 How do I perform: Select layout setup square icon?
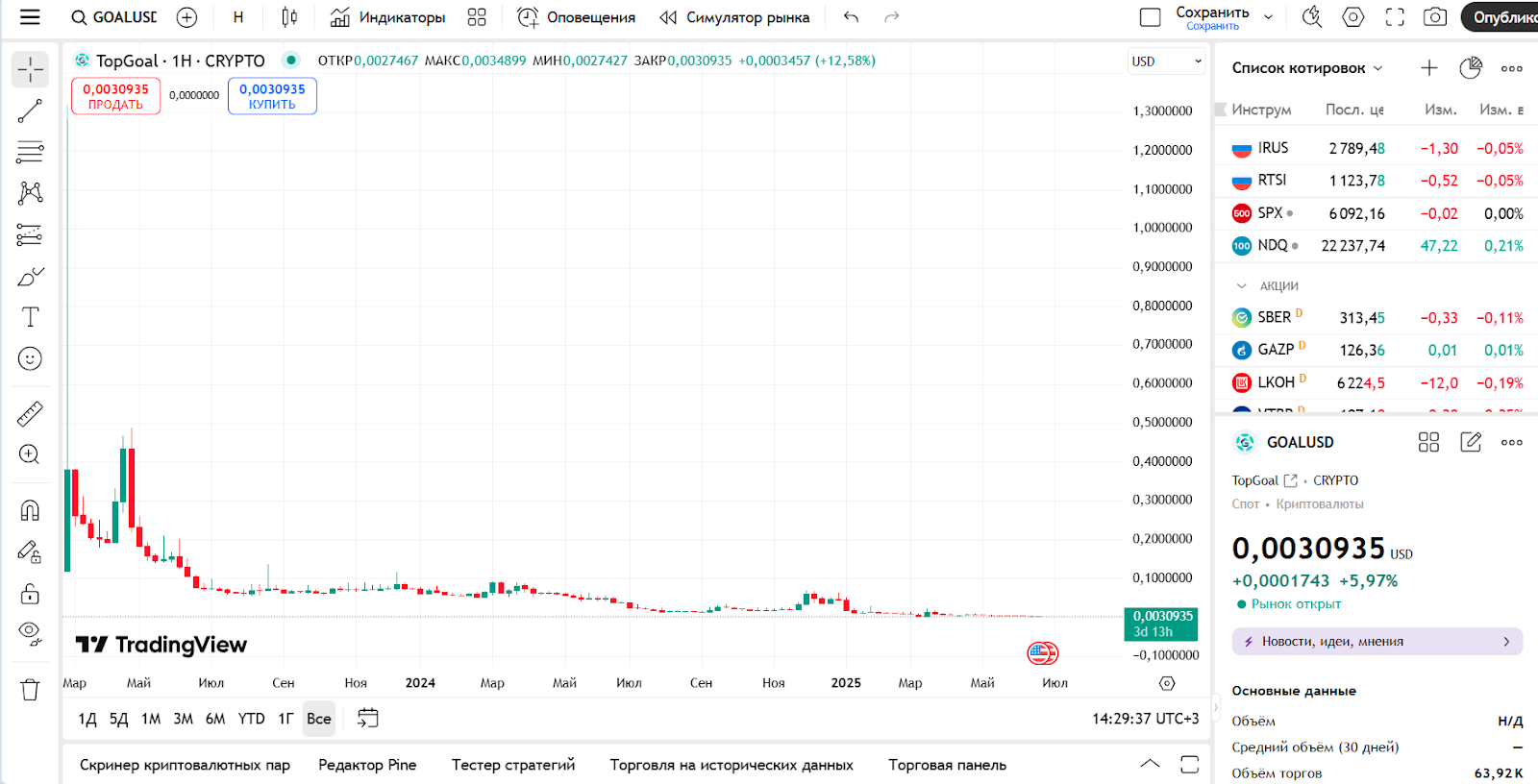coord(1150,17)
